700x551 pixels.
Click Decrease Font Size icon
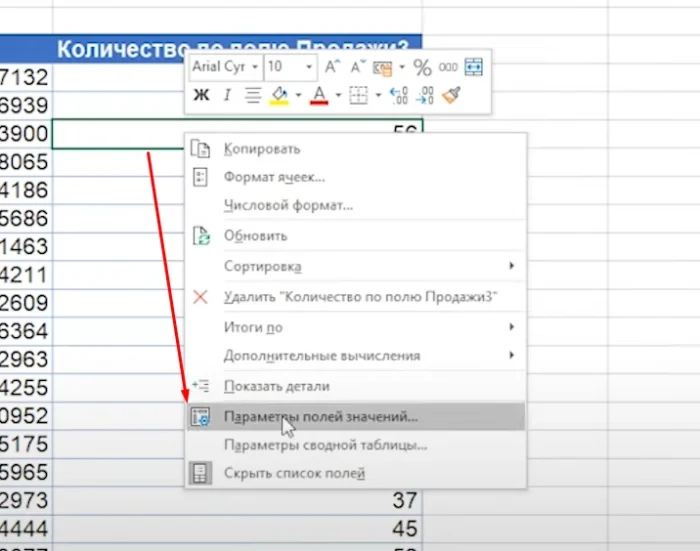pos(356,68)
